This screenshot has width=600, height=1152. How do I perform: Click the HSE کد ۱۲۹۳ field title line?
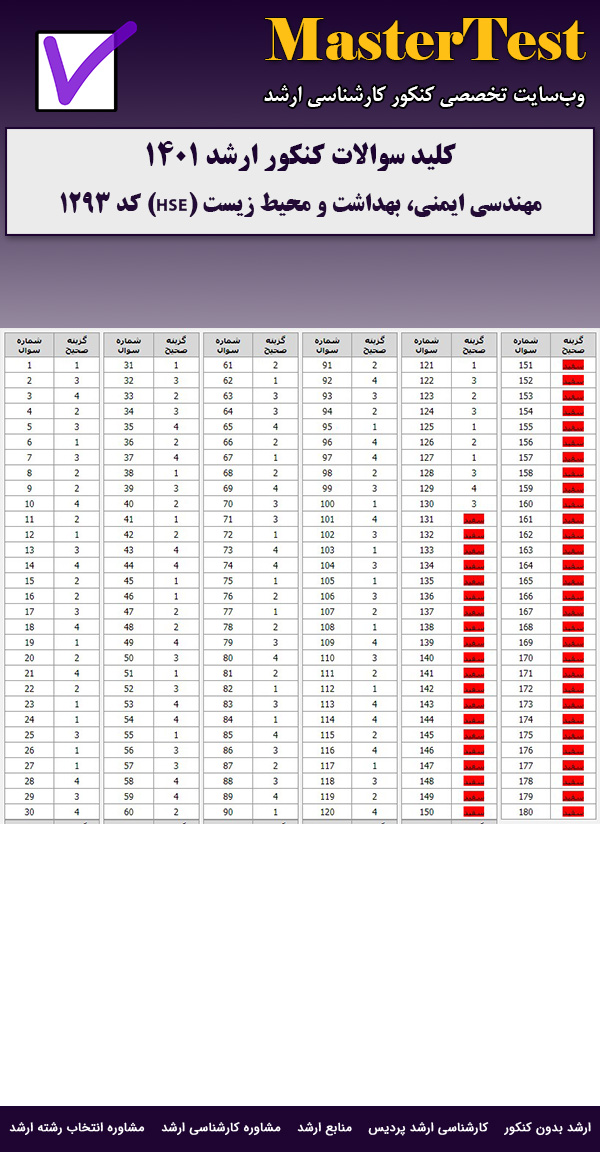tap(300, 203)
